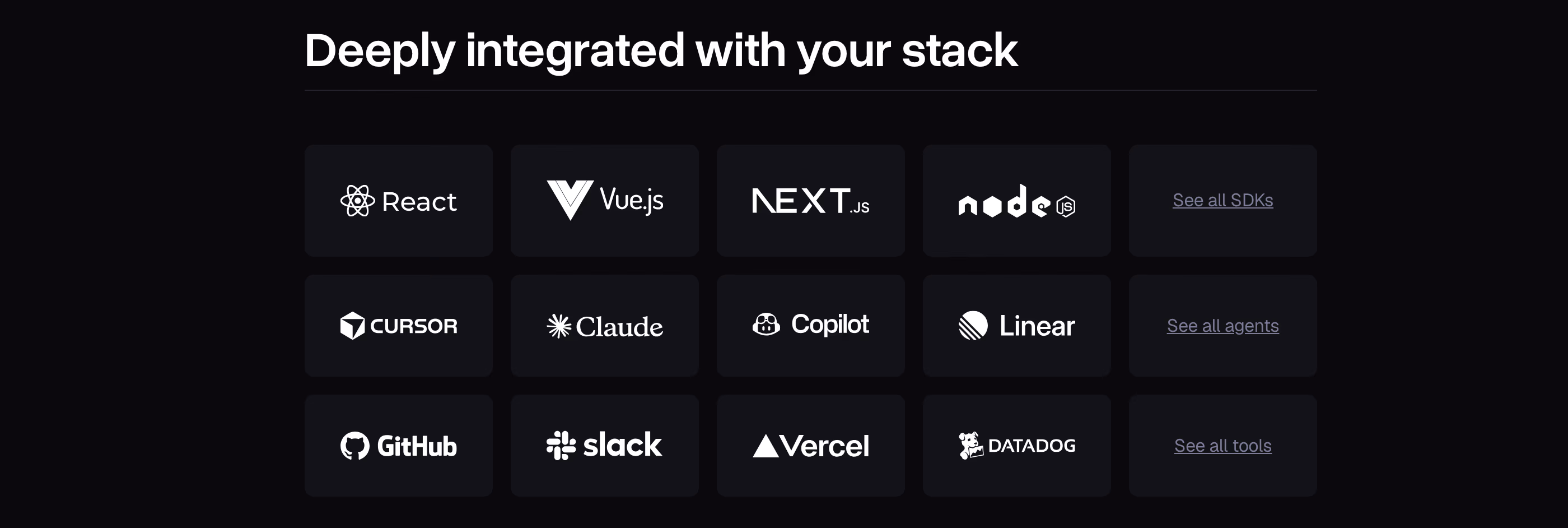Click the Slack hashtag logo icon

(561, 445)
